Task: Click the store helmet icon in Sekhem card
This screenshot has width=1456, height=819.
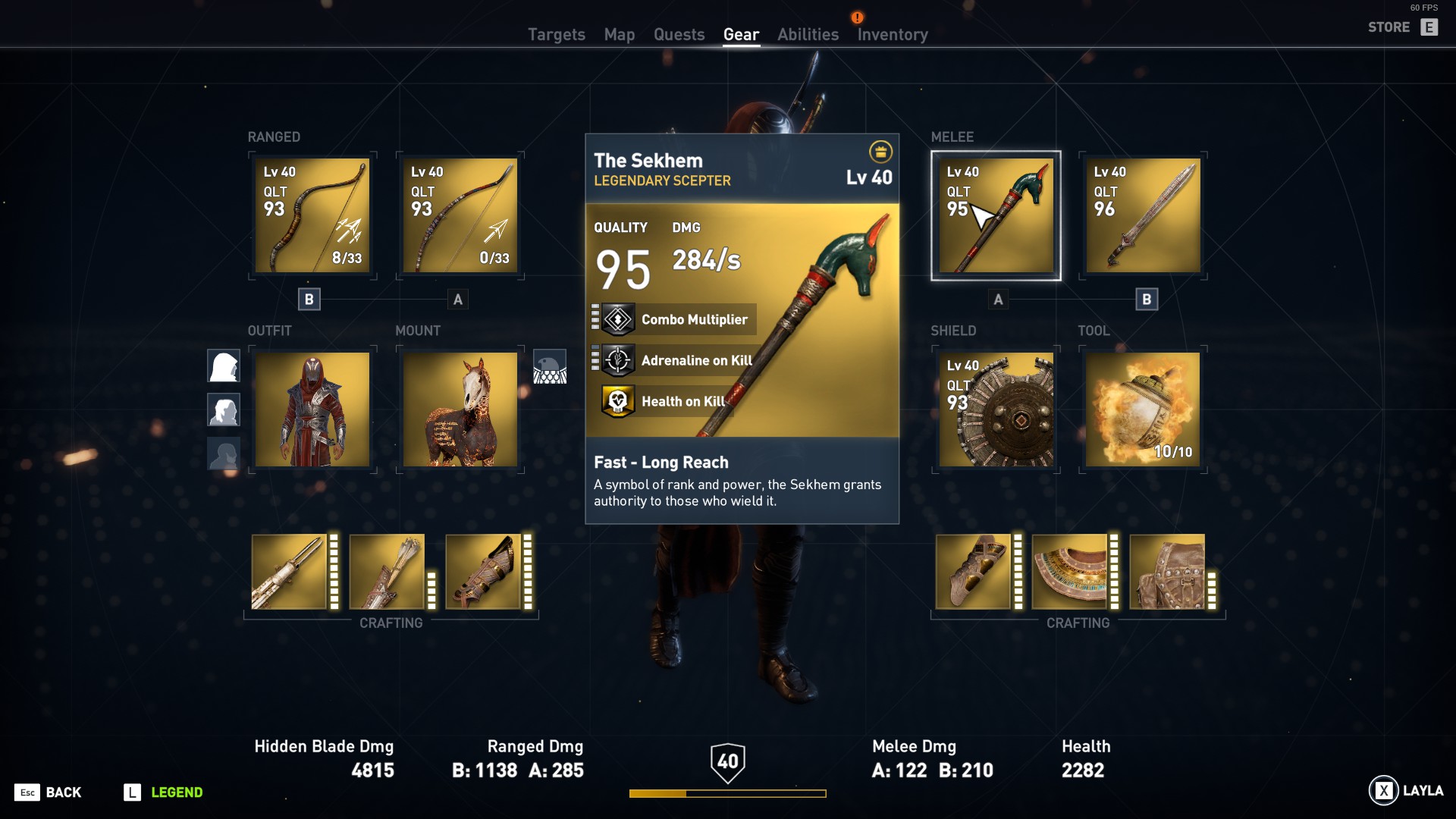Action: coord(880,152)
